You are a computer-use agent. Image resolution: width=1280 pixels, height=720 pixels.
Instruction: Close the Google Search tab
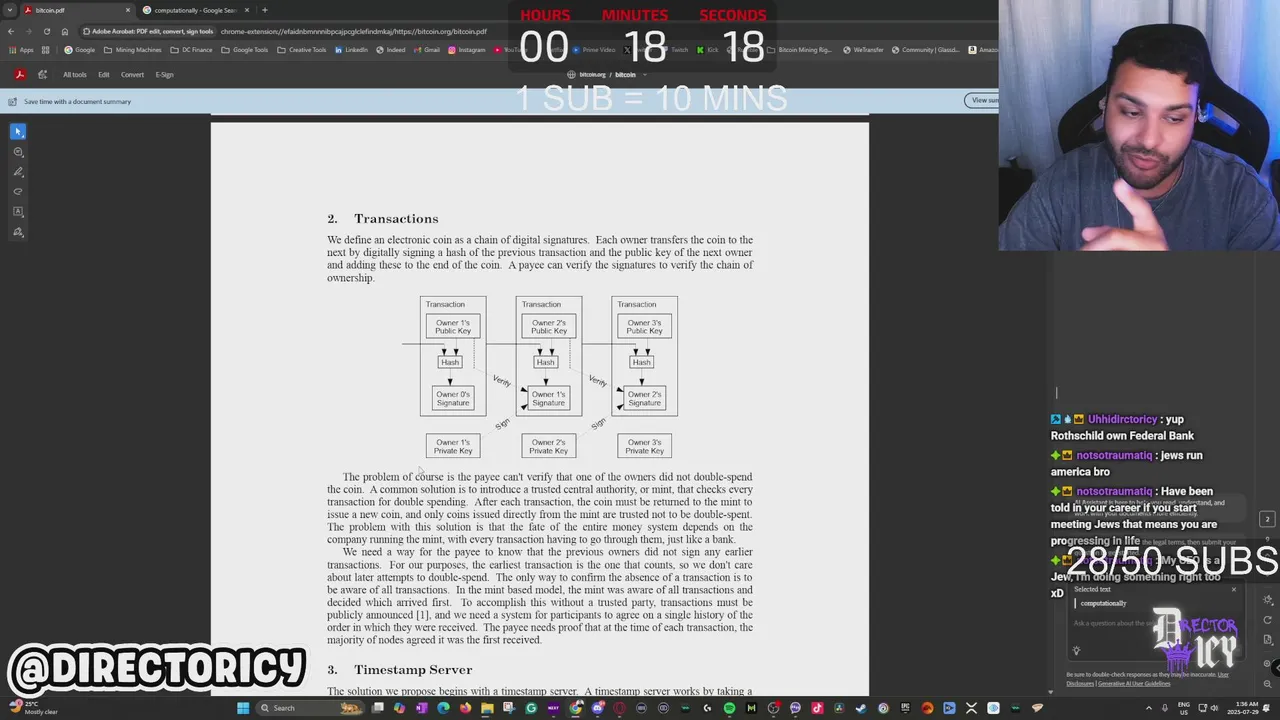pyautogui.click(x=246, y=10)
